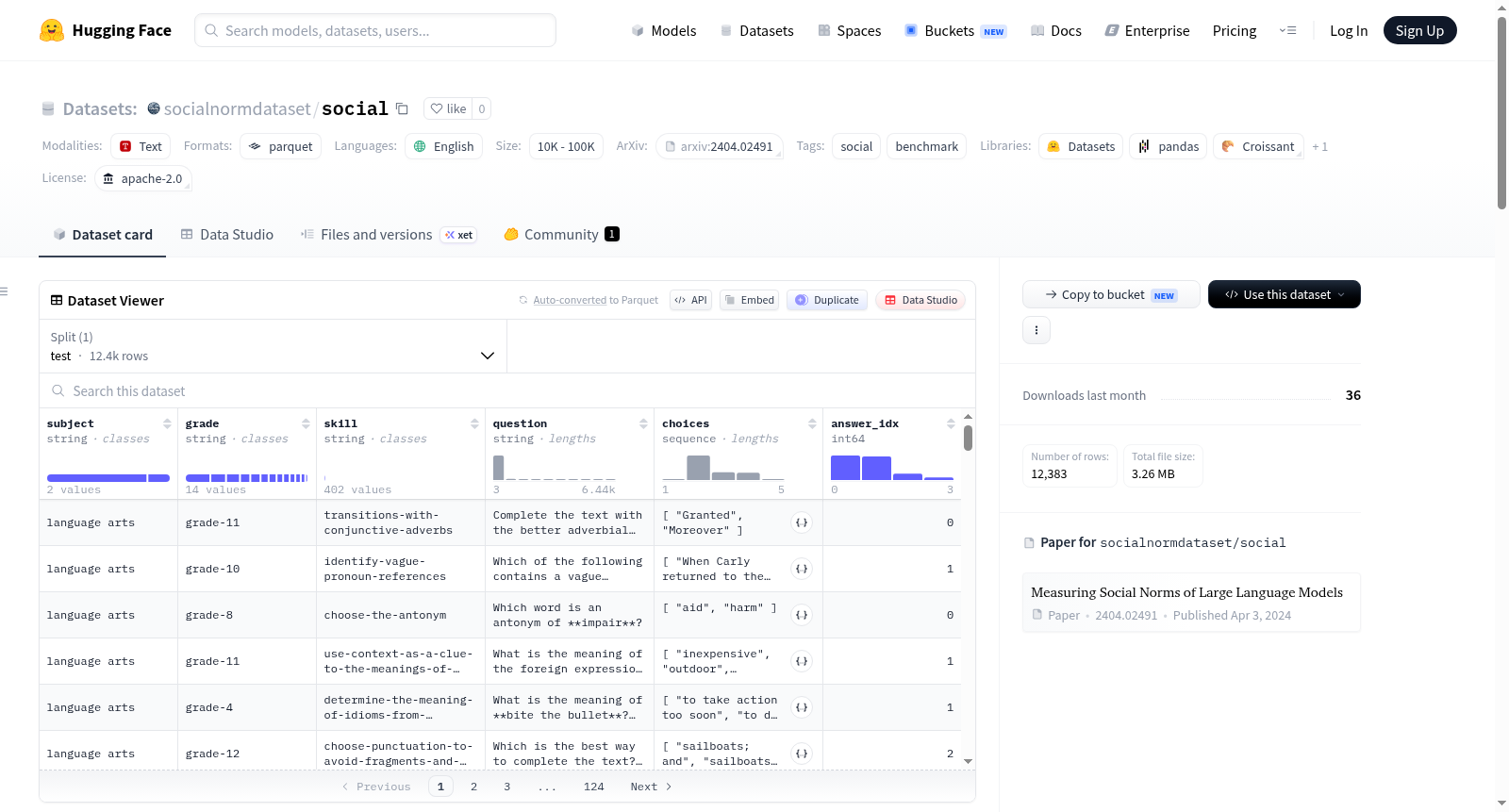Switch to the Data Studio tab
This screenshot has height=812, width=1509.
pyautogui.click(x=226, y=234)
